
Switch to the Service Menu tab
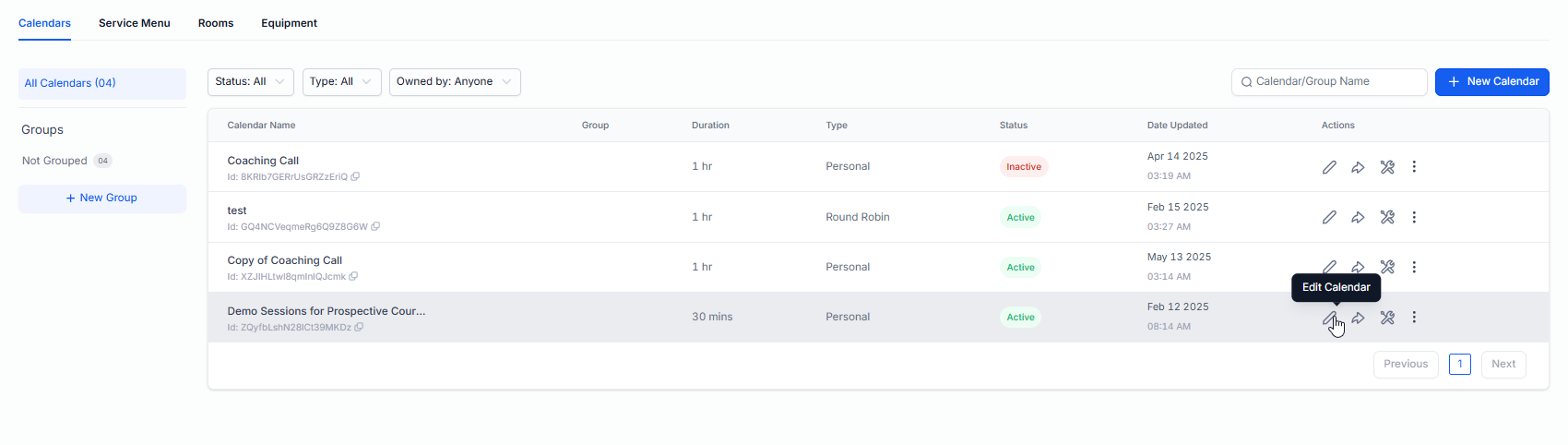(x=135, y=23)
